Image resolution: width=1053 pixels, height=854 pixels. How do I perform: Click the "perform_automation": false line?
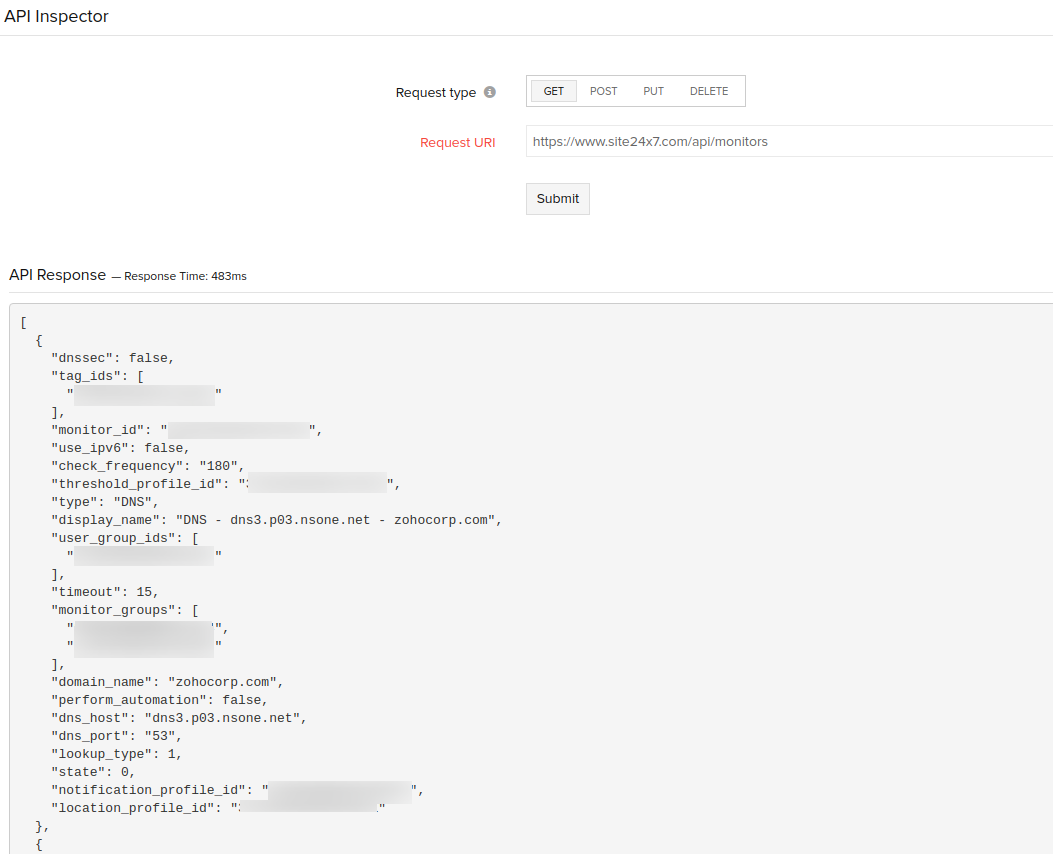coord(160,700)
